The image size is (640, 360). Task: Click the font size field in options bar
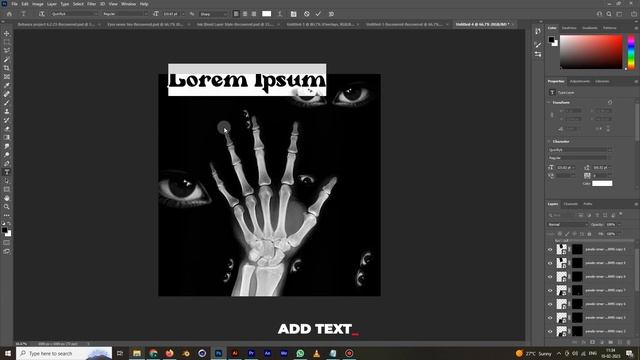[171, 14]
